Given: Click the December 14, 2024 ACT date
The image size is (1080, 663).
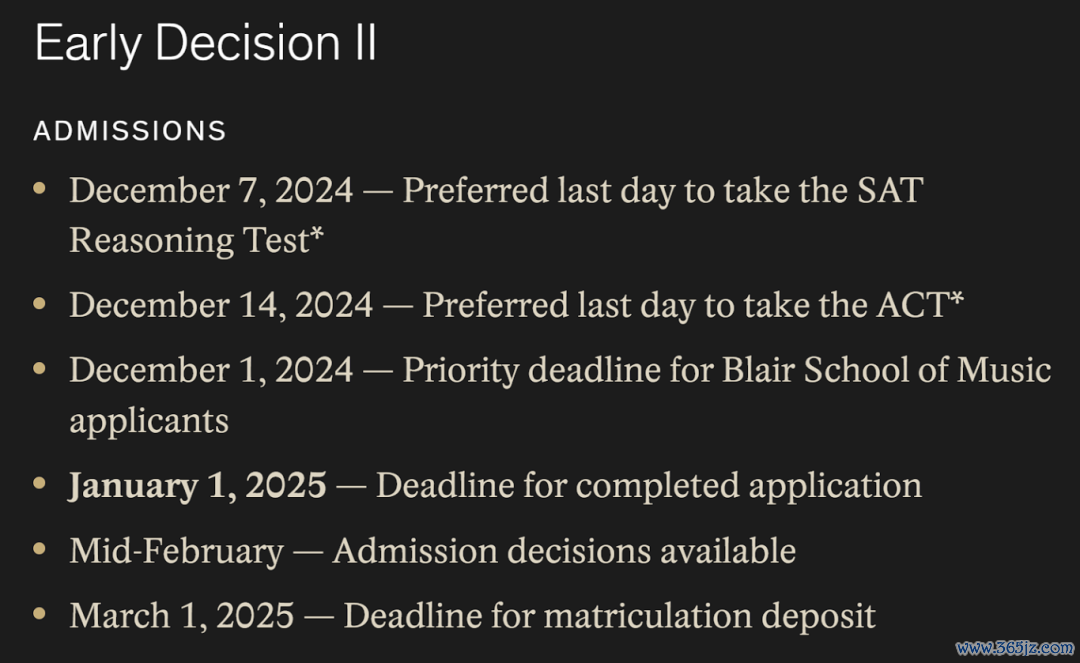Looking at the screenshot, I should click(221, 305).
